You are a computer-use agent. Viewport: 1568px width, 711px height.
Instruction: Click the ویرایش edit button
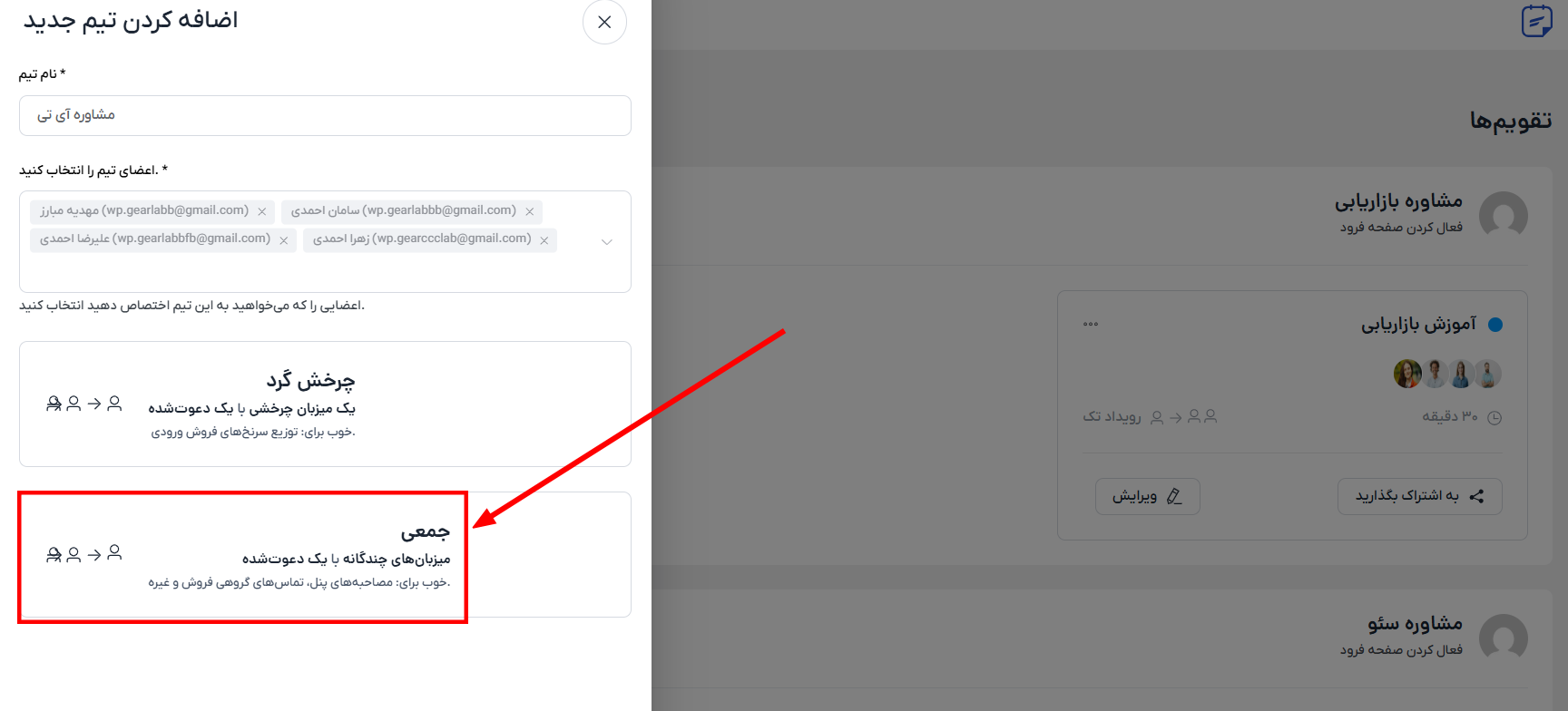(1147, 496)
